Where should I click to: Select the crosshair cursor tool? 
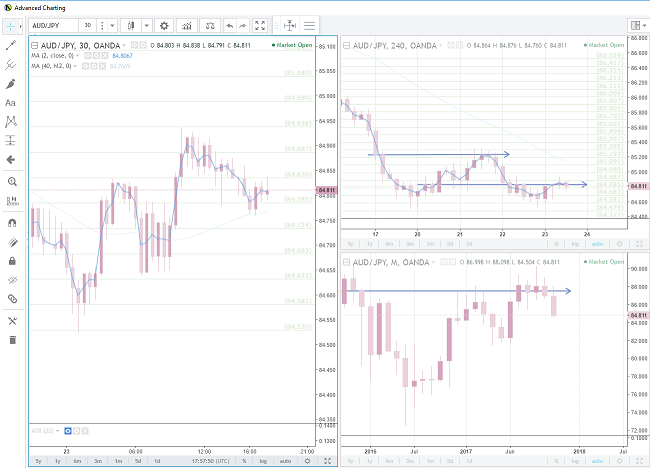tap(11, 25)
